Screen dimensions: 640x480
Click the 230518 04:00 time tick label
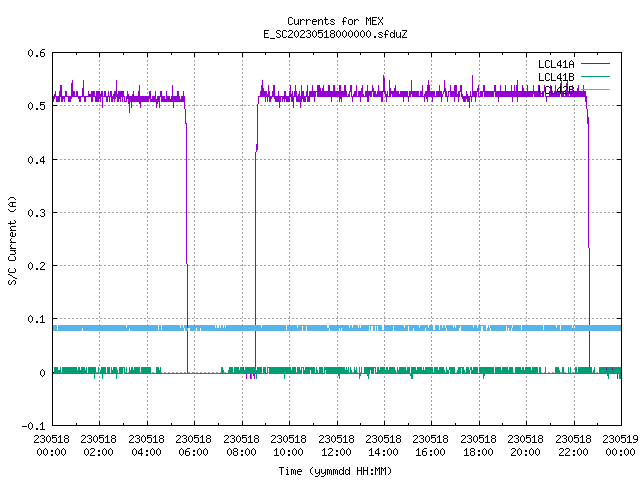pos(146,446)
